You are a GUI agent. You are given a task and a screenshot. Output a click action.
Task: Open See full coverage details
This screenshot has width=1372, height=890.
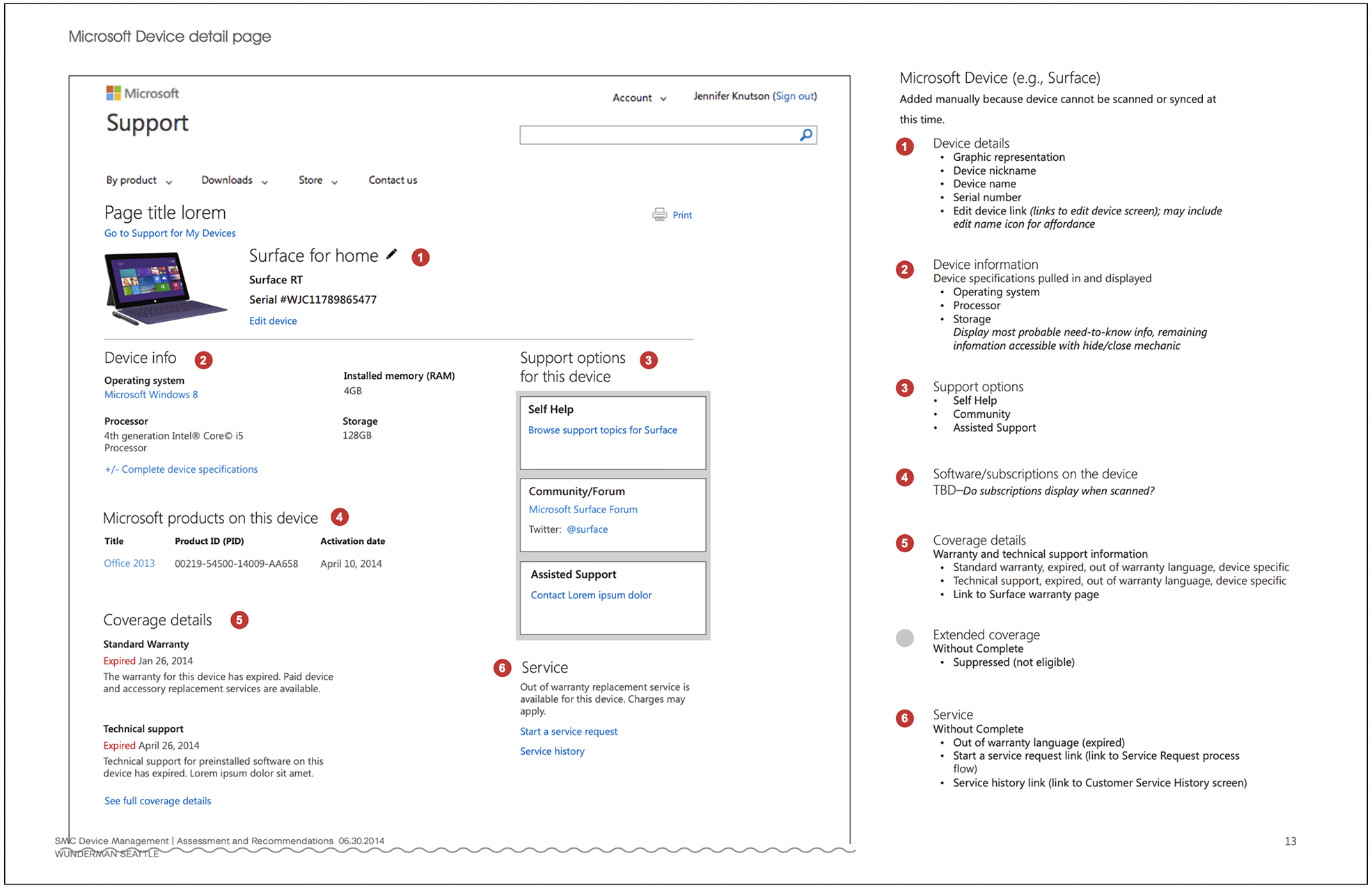(x=157, y=800)
